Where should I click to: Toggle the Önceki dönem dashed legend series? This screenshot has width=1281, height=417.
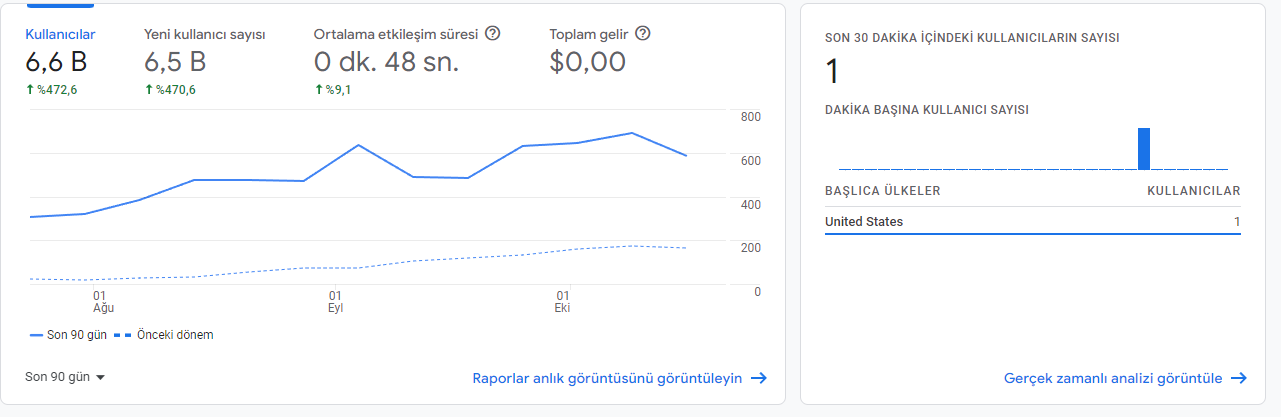[x=164, y=335]
